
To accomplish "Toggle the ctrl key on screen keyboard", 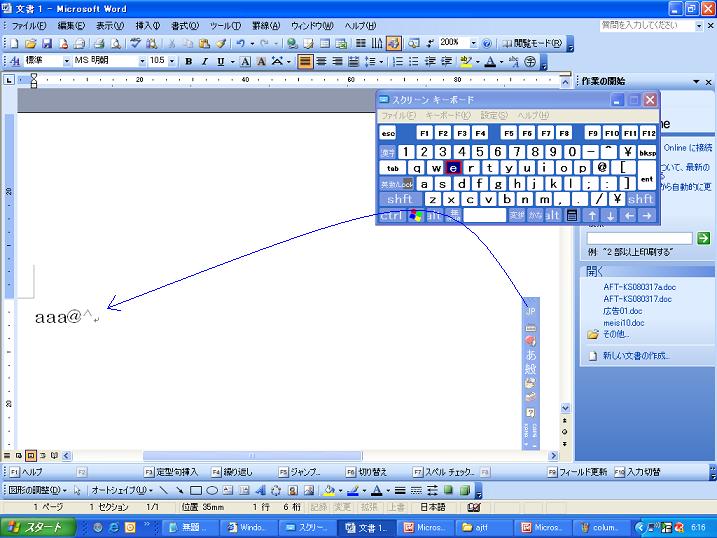I will click(392, 215).
